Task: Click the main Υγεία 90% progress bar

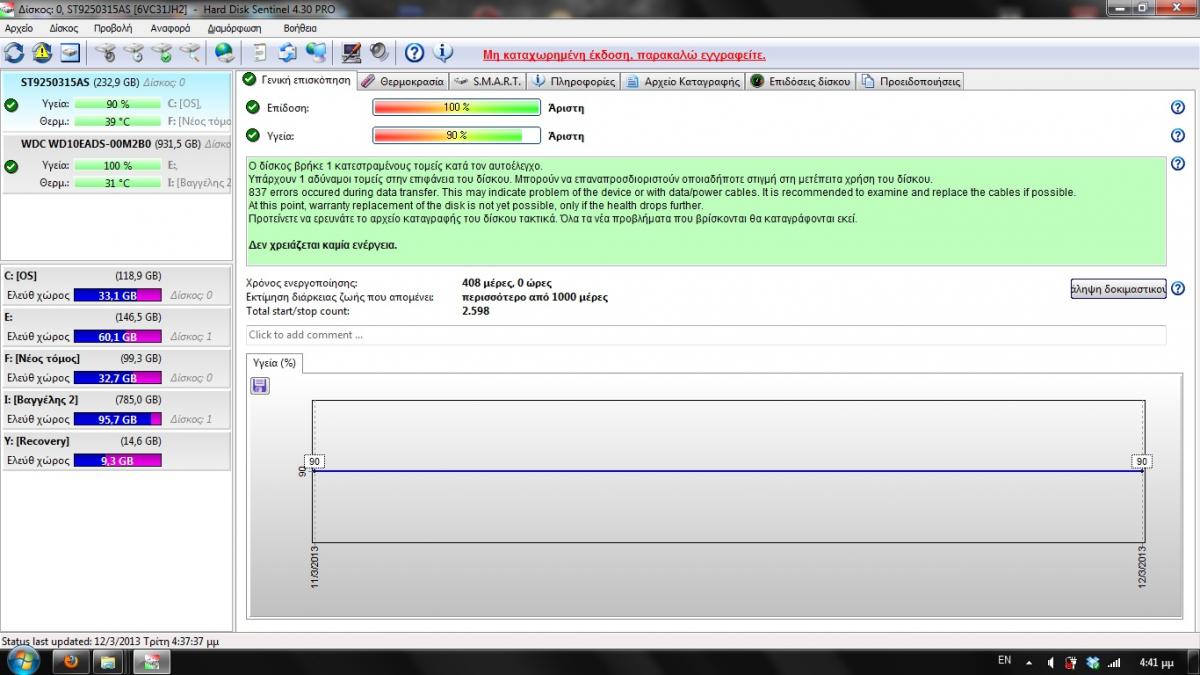Action: (456, 135)
